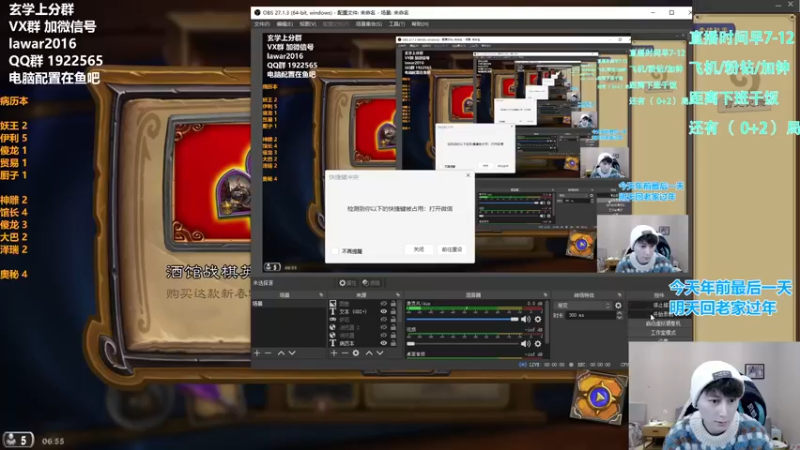Move the source down with arrow

pyautogui.click(x=380, y=353)
